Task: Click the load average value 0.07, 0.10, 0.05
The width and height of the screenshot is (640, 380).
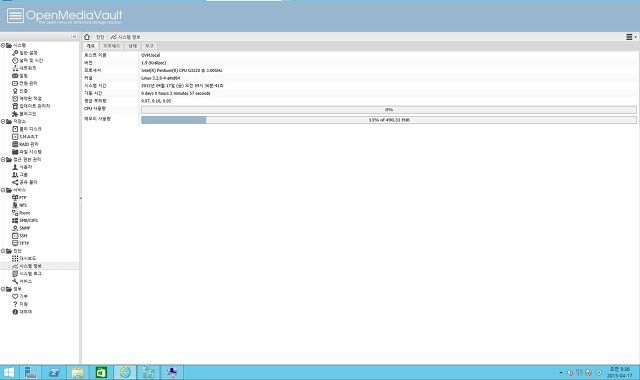Action: [156, 101]
